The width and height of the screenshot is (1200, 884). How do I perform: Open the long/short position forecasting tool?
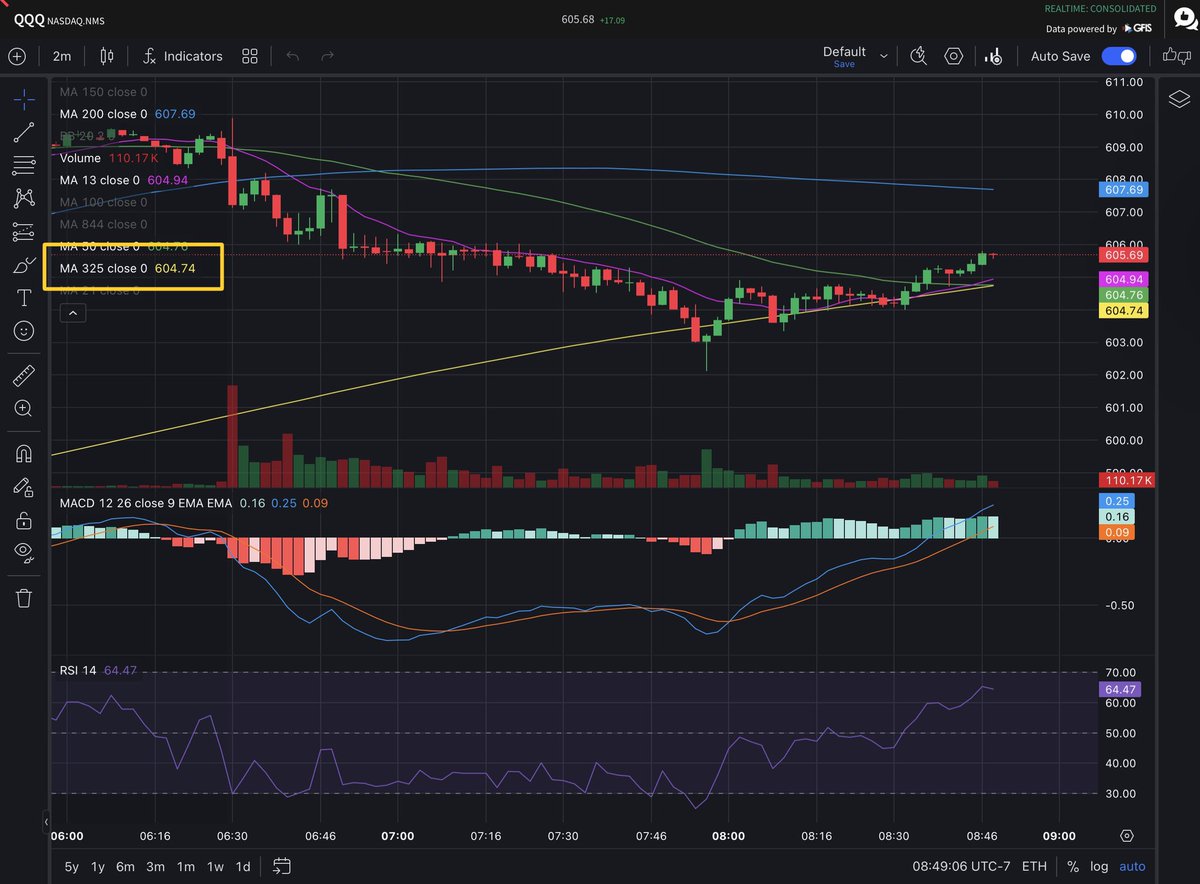point(24,232)
